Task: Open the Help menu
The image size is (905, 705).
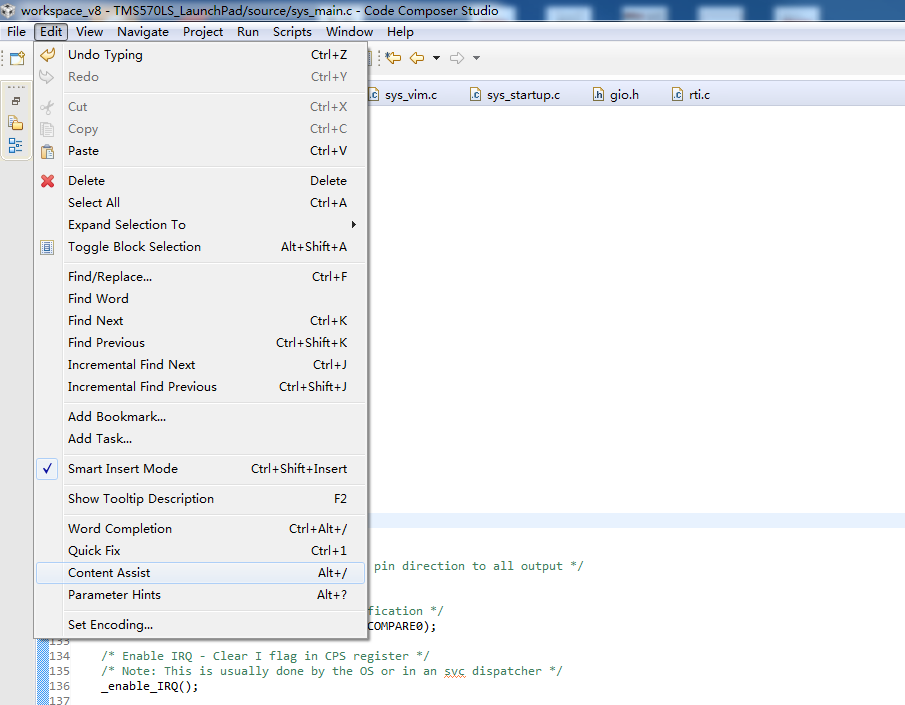Action: 400,32
